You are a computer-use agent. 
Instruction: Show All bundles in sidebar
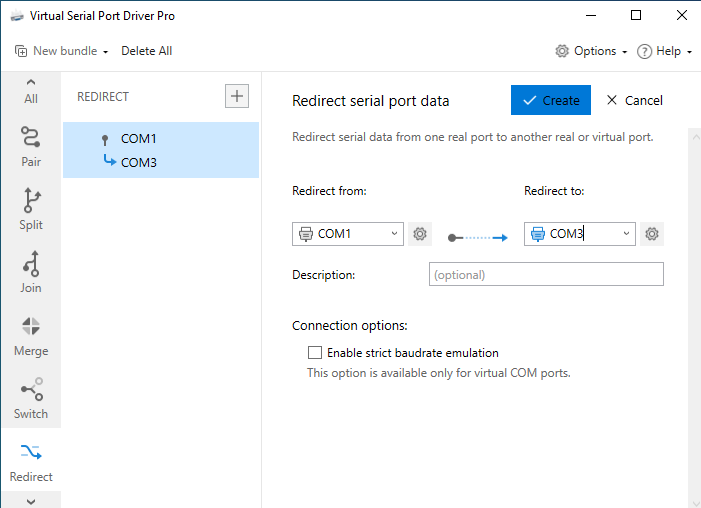point(31,91)
